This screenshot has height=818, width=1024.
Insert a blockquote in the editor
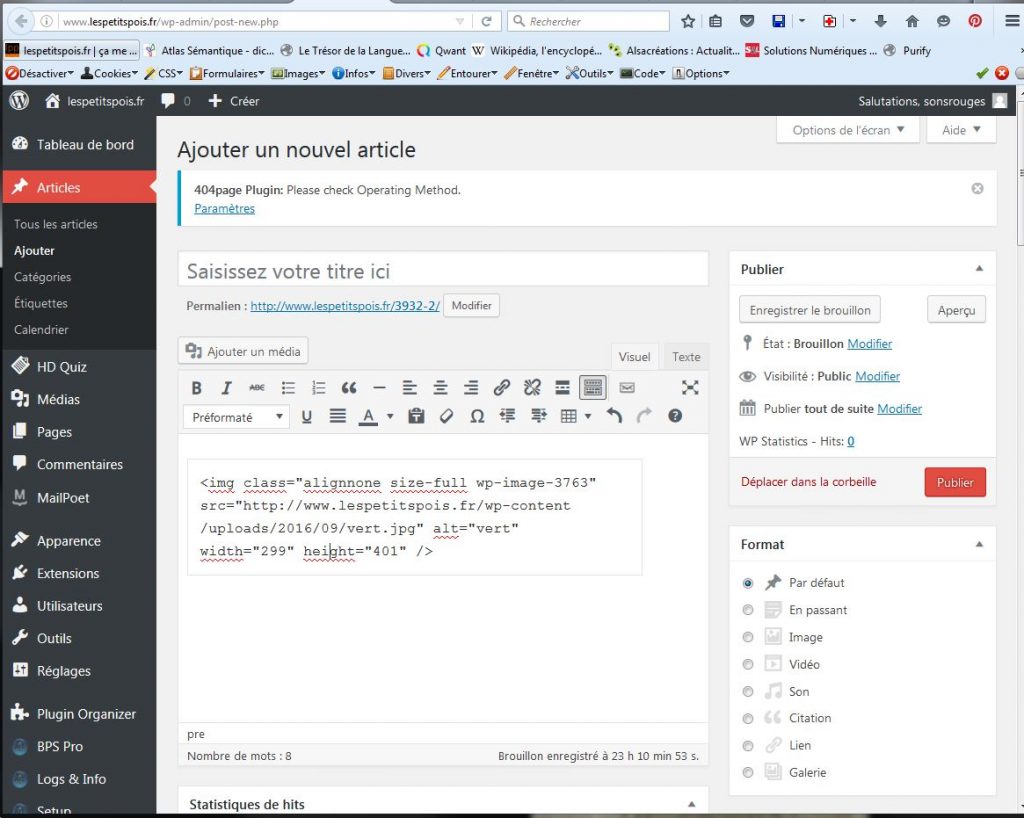coord(349,388)
